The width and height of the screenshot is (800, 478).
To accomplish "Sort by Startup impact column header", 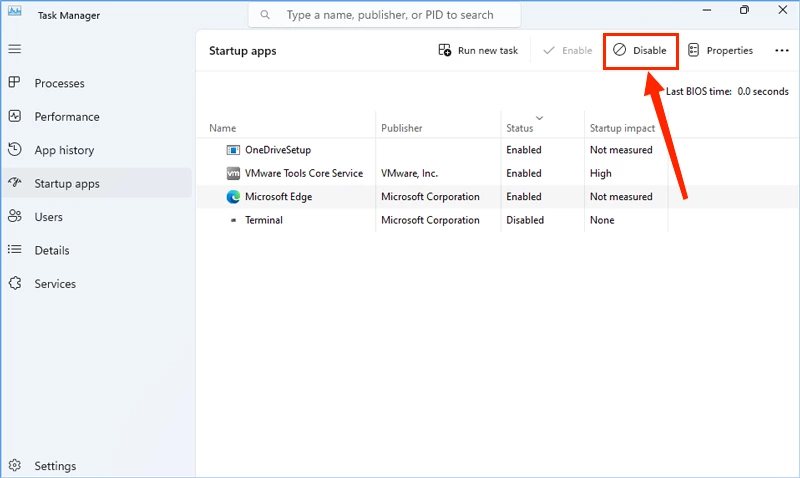I will pyautogui.click(x=622, y=128).
